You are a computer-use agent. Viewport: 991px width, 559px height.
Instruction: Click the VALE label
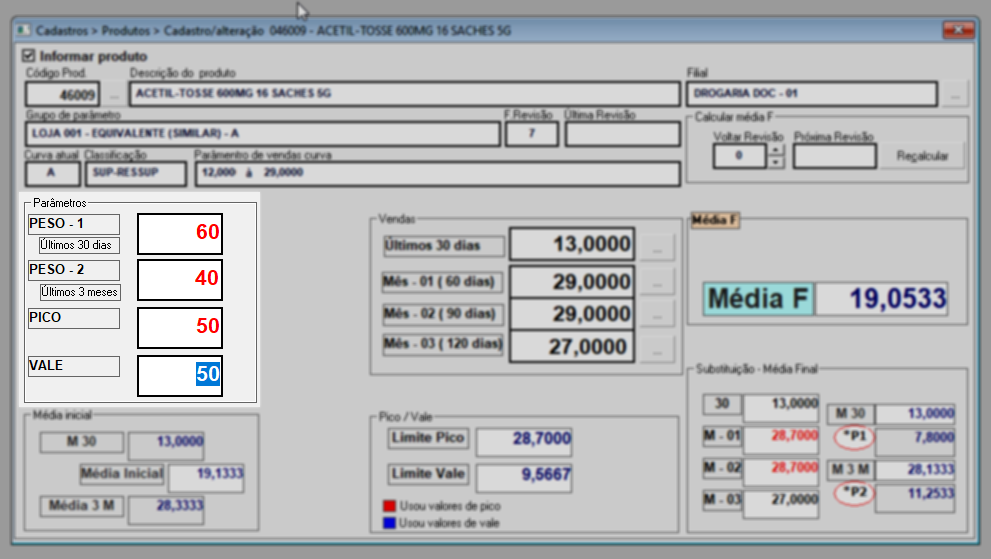(x=74, y=366)
